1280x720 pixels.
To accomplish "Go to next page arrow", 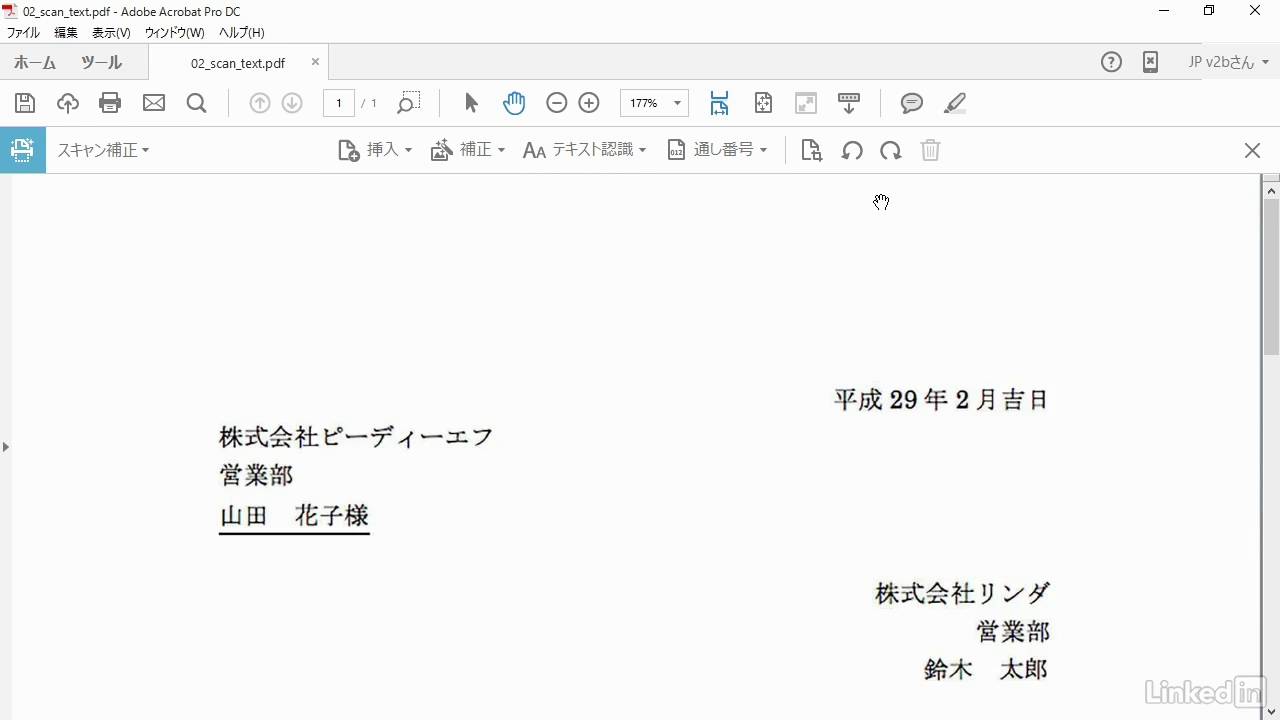I will click(x=292, y=103).
